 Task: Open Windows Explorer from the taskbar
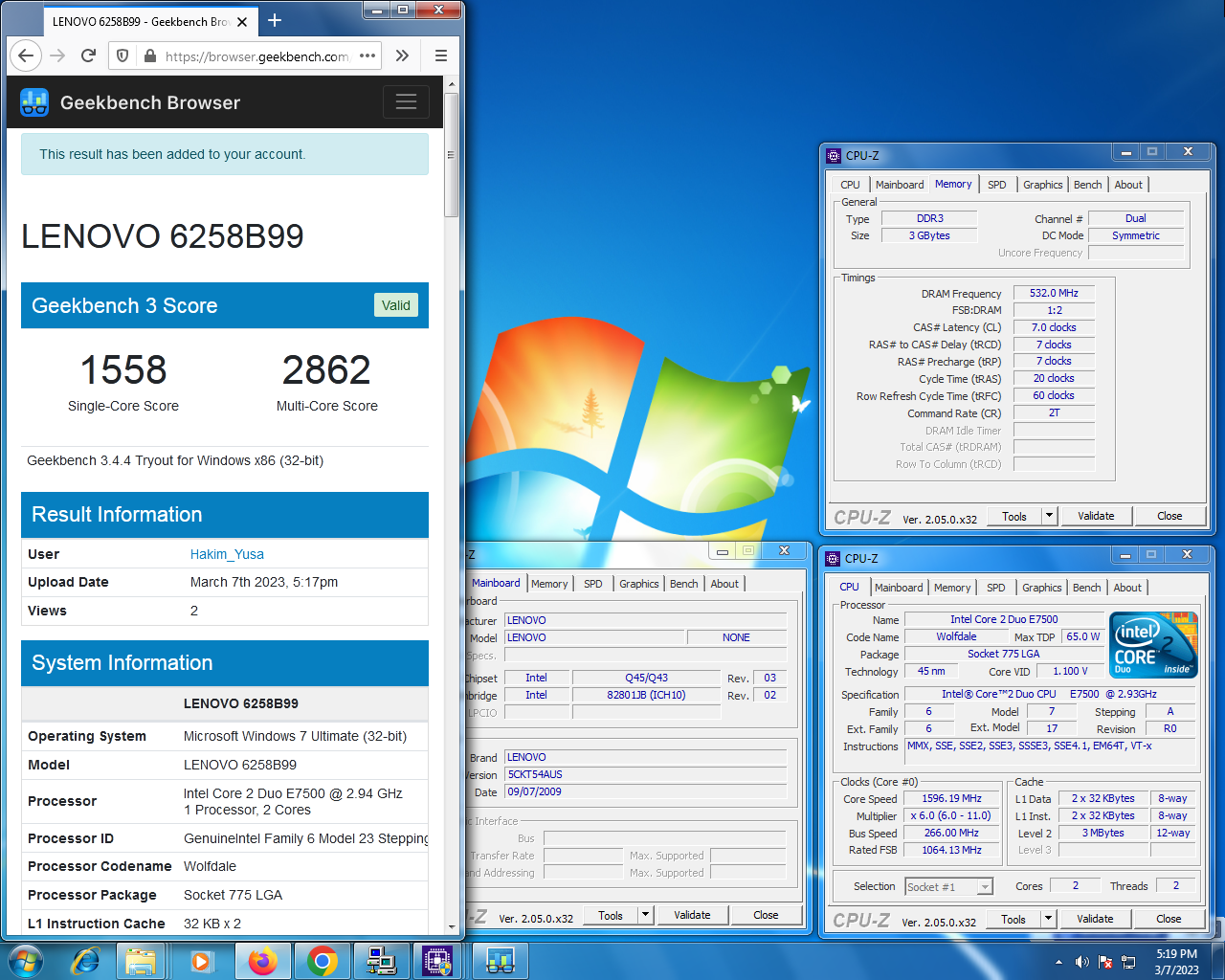pyautogui.click(x=142, y=961)
